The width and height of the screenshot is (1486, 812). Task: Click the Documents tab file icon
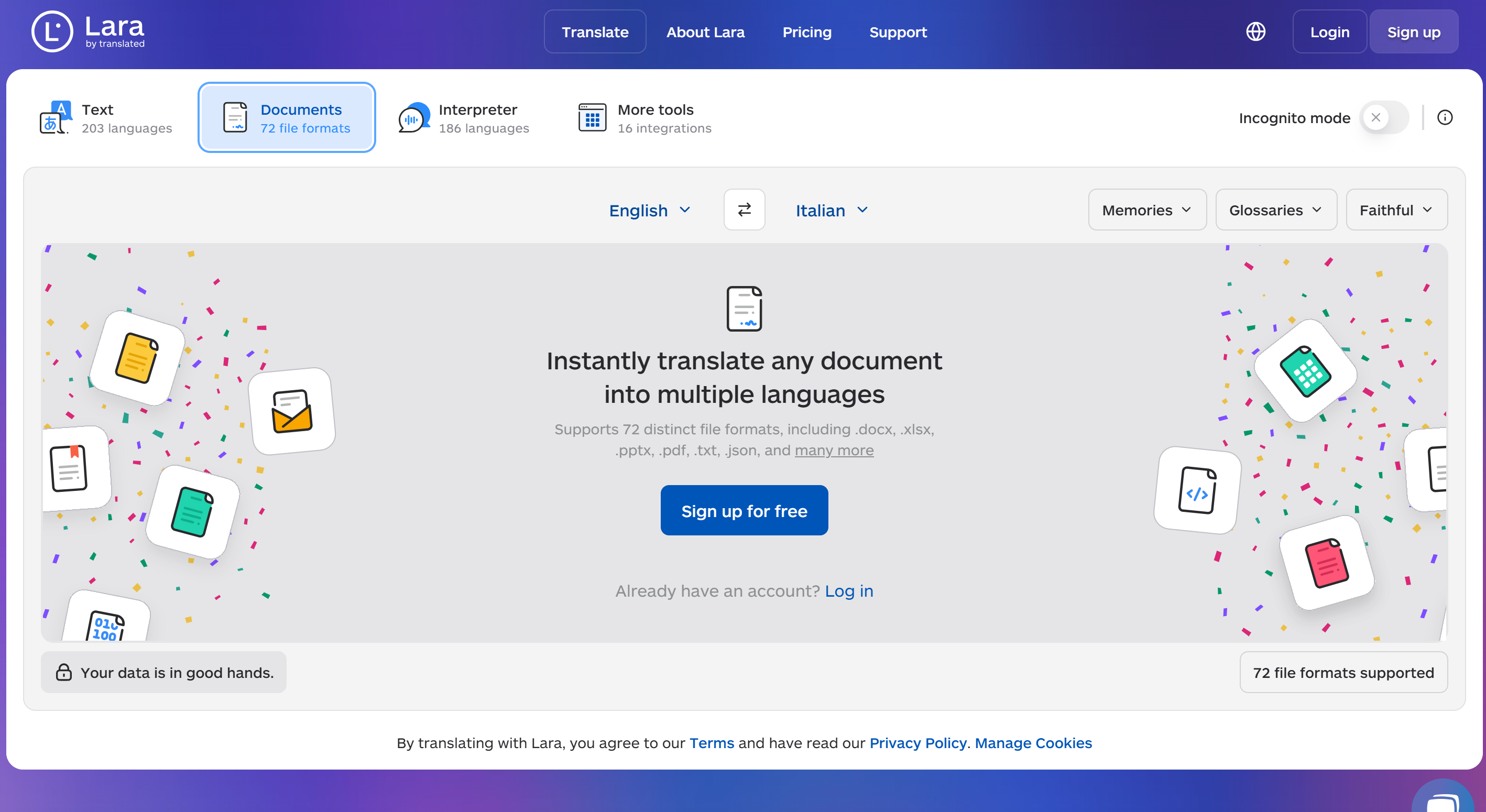[235, 118]
